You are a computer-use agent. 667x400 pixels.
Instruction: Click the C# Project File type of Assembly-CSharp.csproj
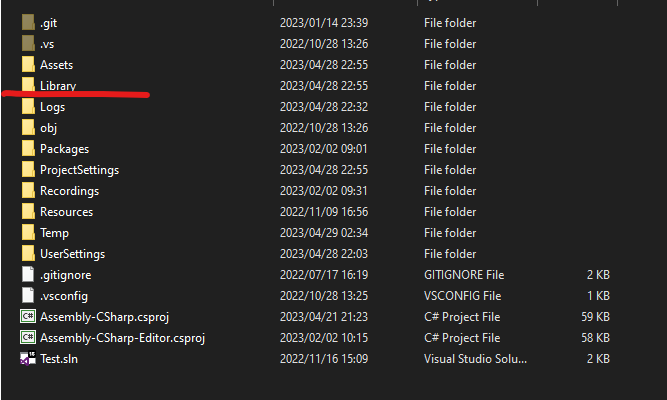click(462, 317)
